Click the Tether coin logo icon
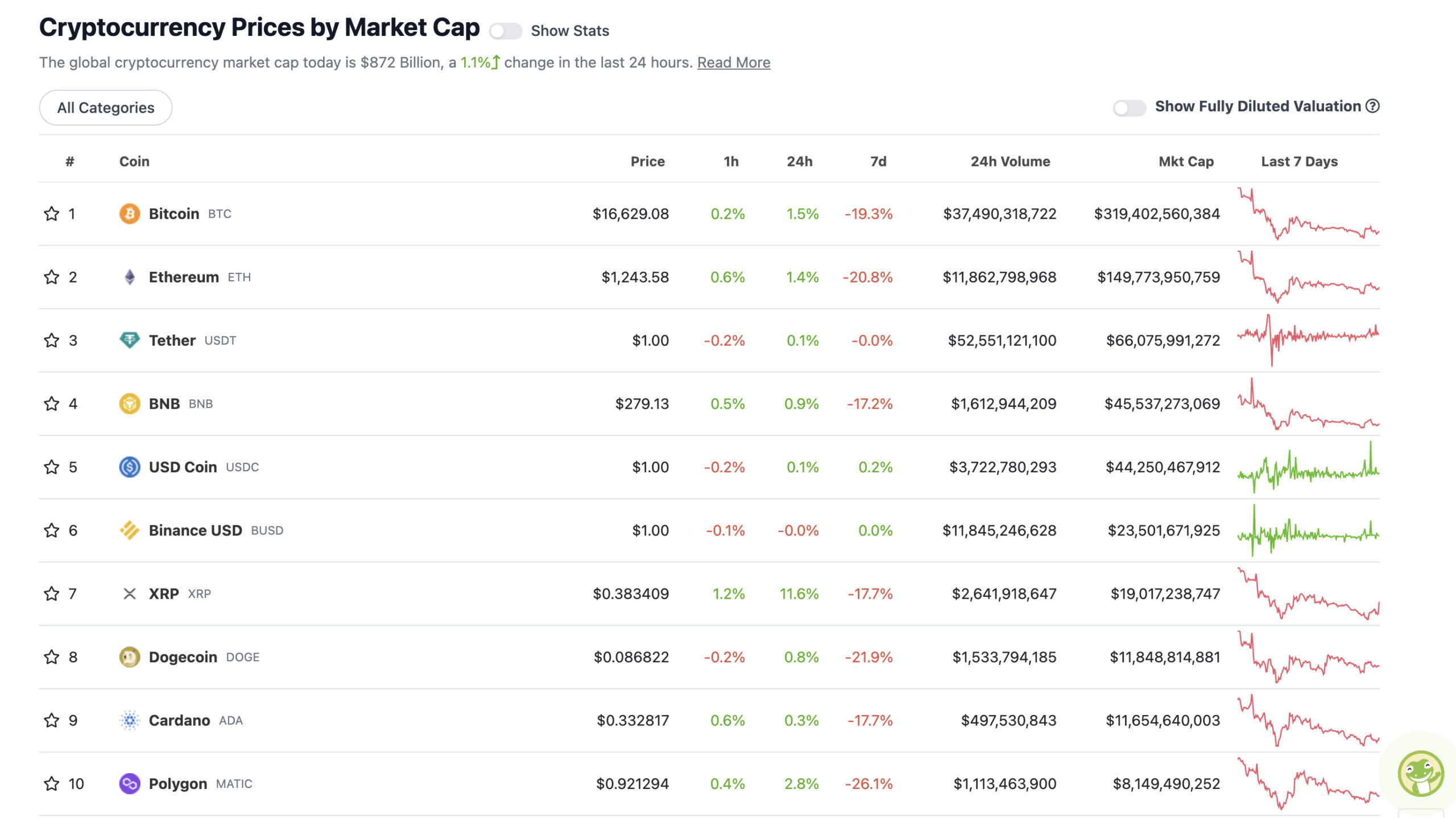The height and width of the screenshot is (818, 1456). coord(129,340)
